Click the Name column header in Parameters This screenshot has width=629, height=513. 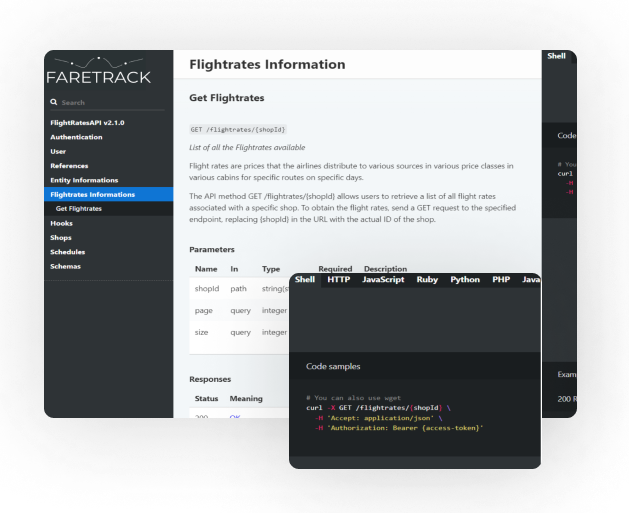[206, 269]
